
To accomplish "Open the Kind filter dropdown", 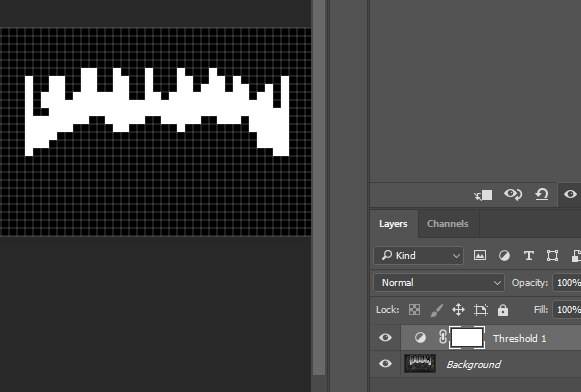I will (x=418, y=256).
